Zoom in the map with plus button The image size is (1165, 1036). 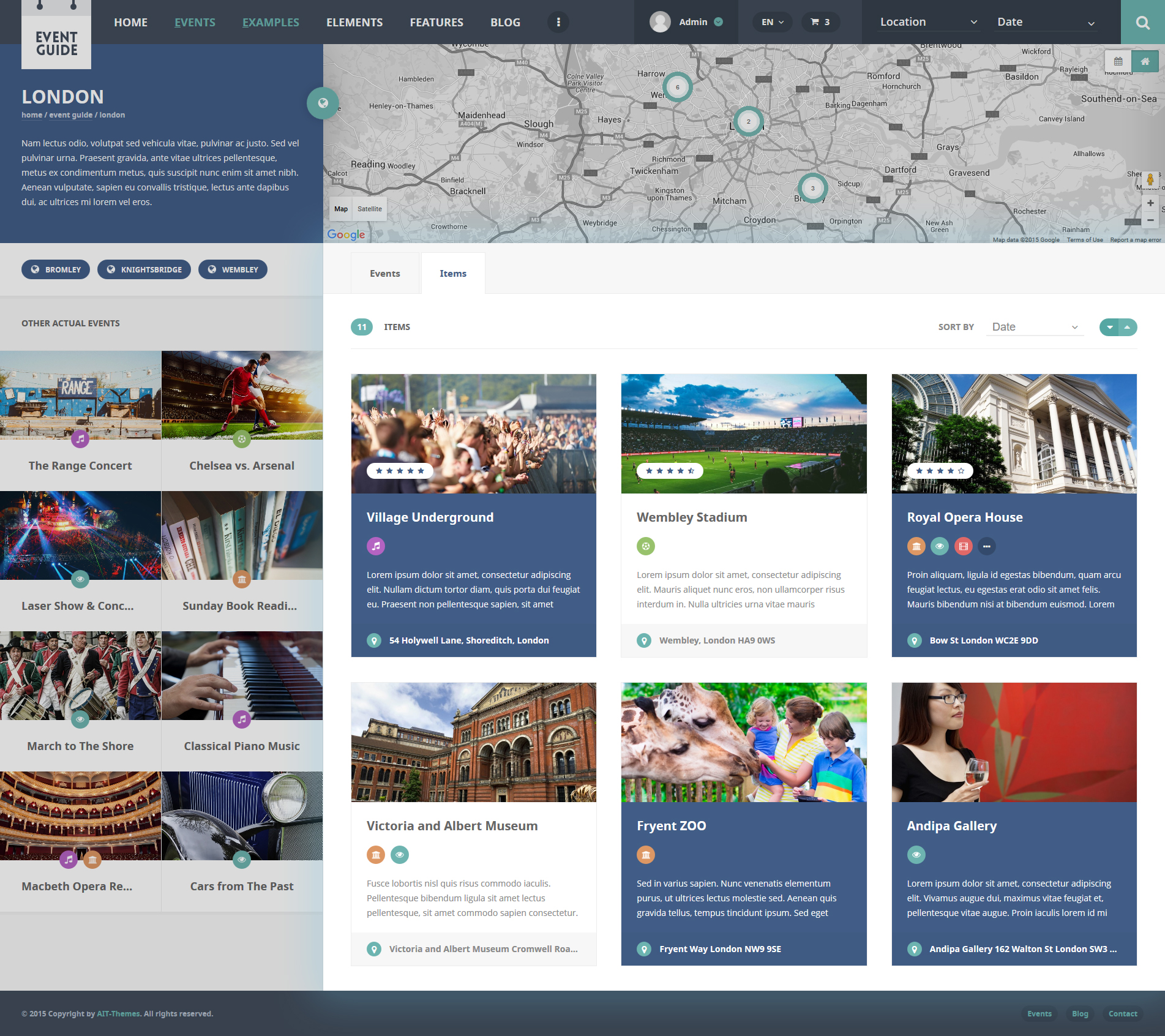coord(1150,203)
